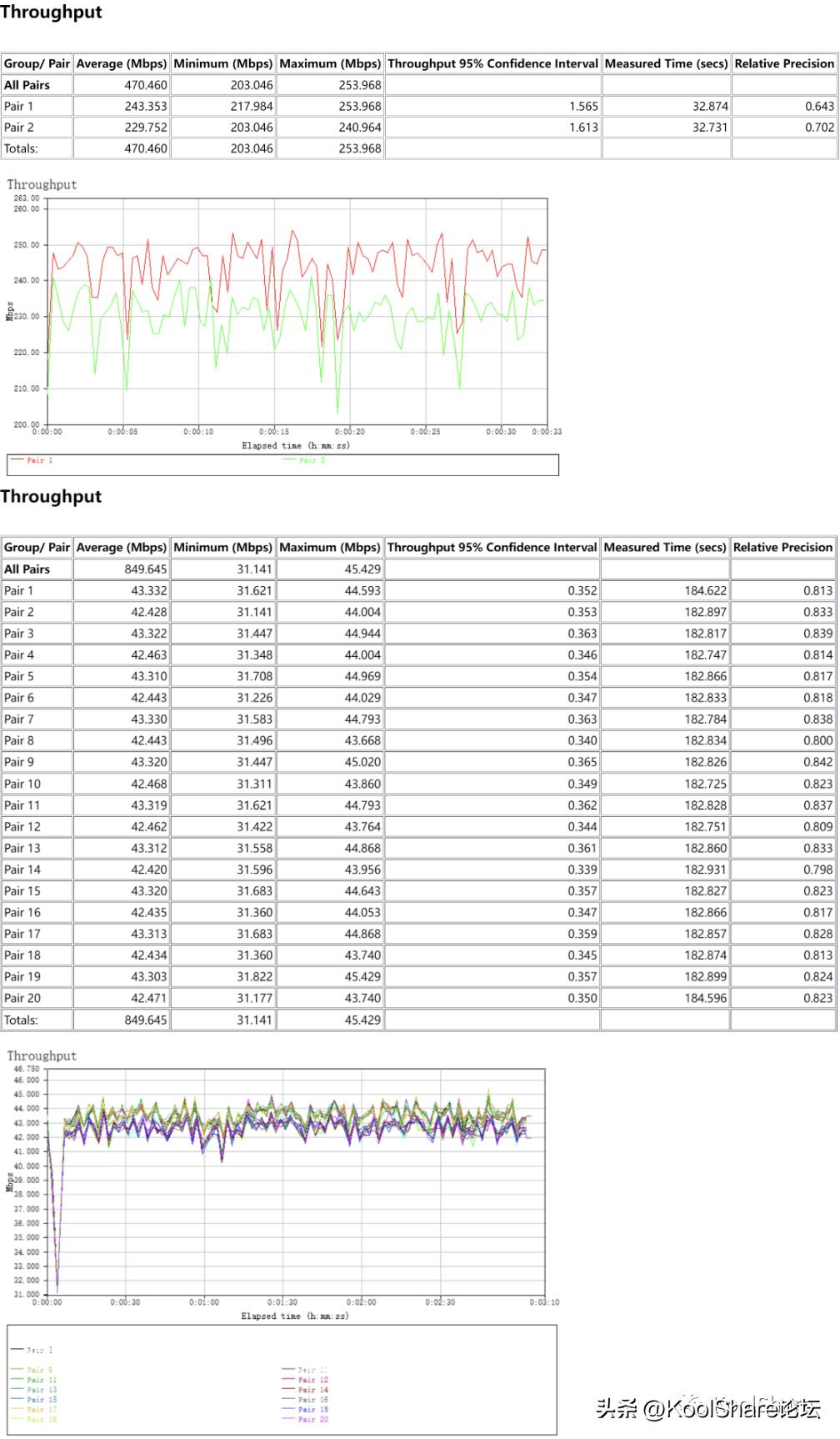
Task: Click the Pair 20 row label
Action: pos(22,998)
